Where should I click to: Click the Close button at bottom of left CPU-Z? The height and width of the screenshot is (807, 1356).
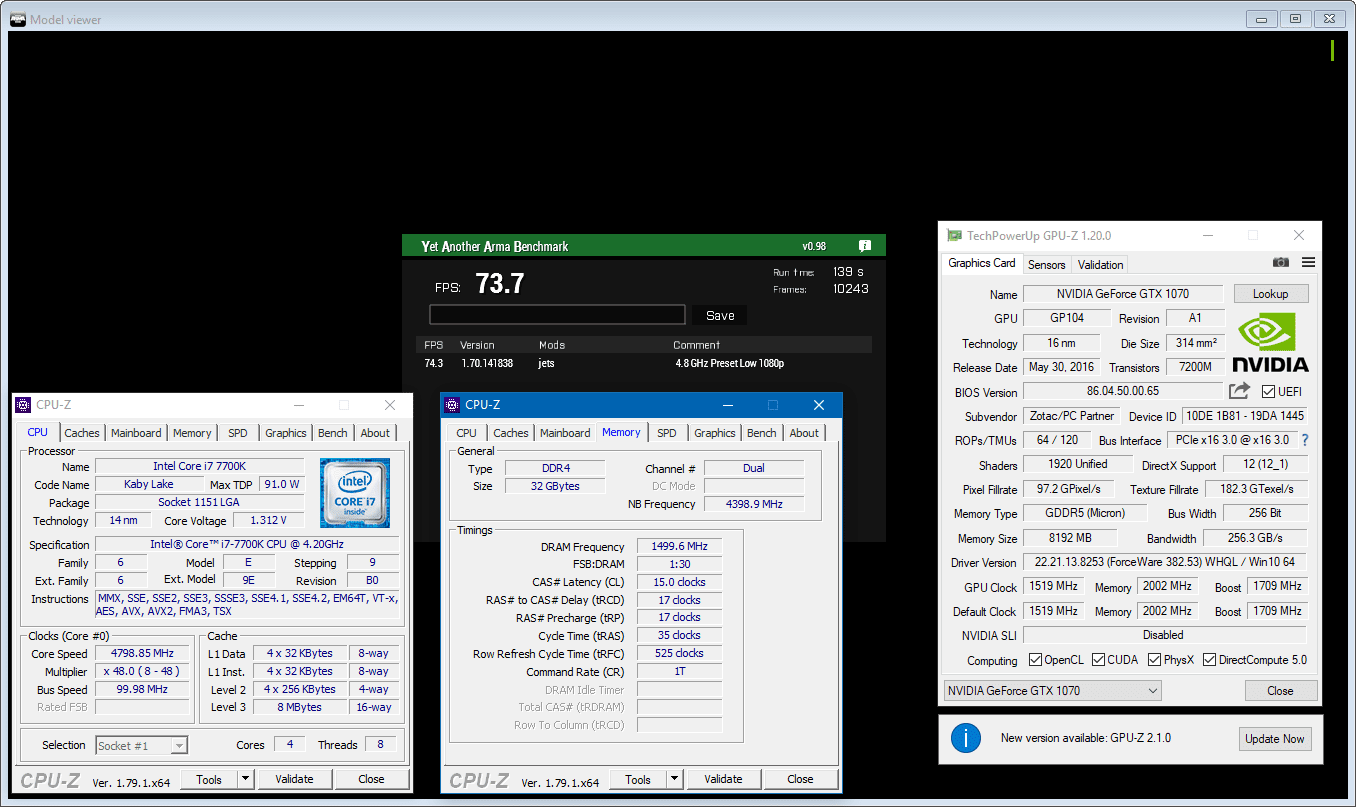(x=371, y=779)
